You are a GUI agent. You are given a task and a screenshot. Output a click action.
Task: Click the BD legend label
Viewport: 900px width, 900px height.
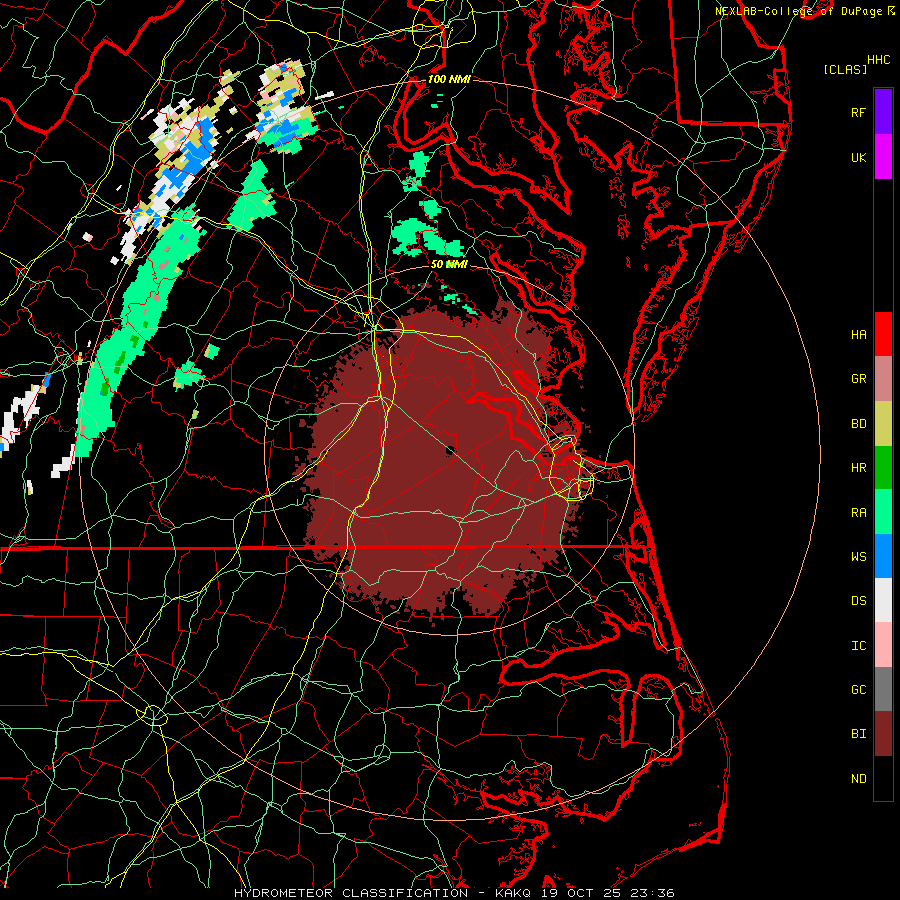(x=858, y=424)
